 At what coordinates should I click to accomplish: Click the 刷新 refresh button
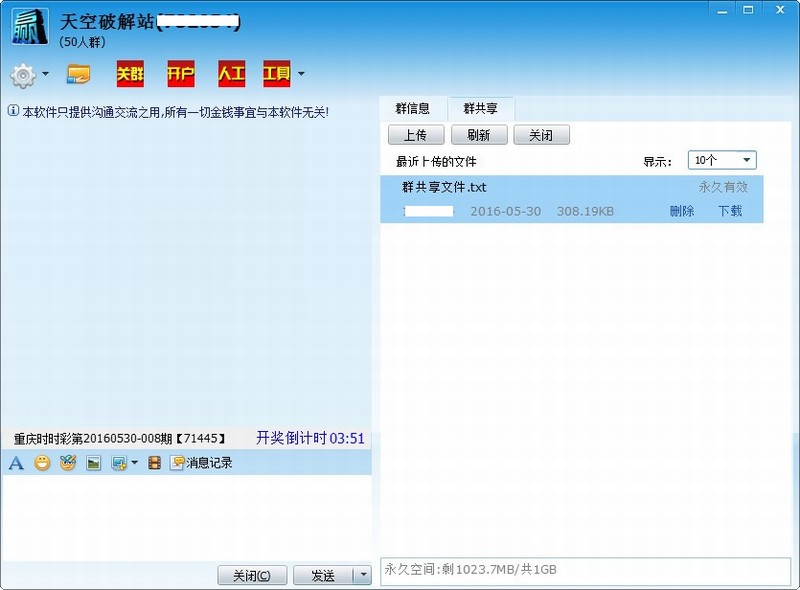click(x=478, y=134)
